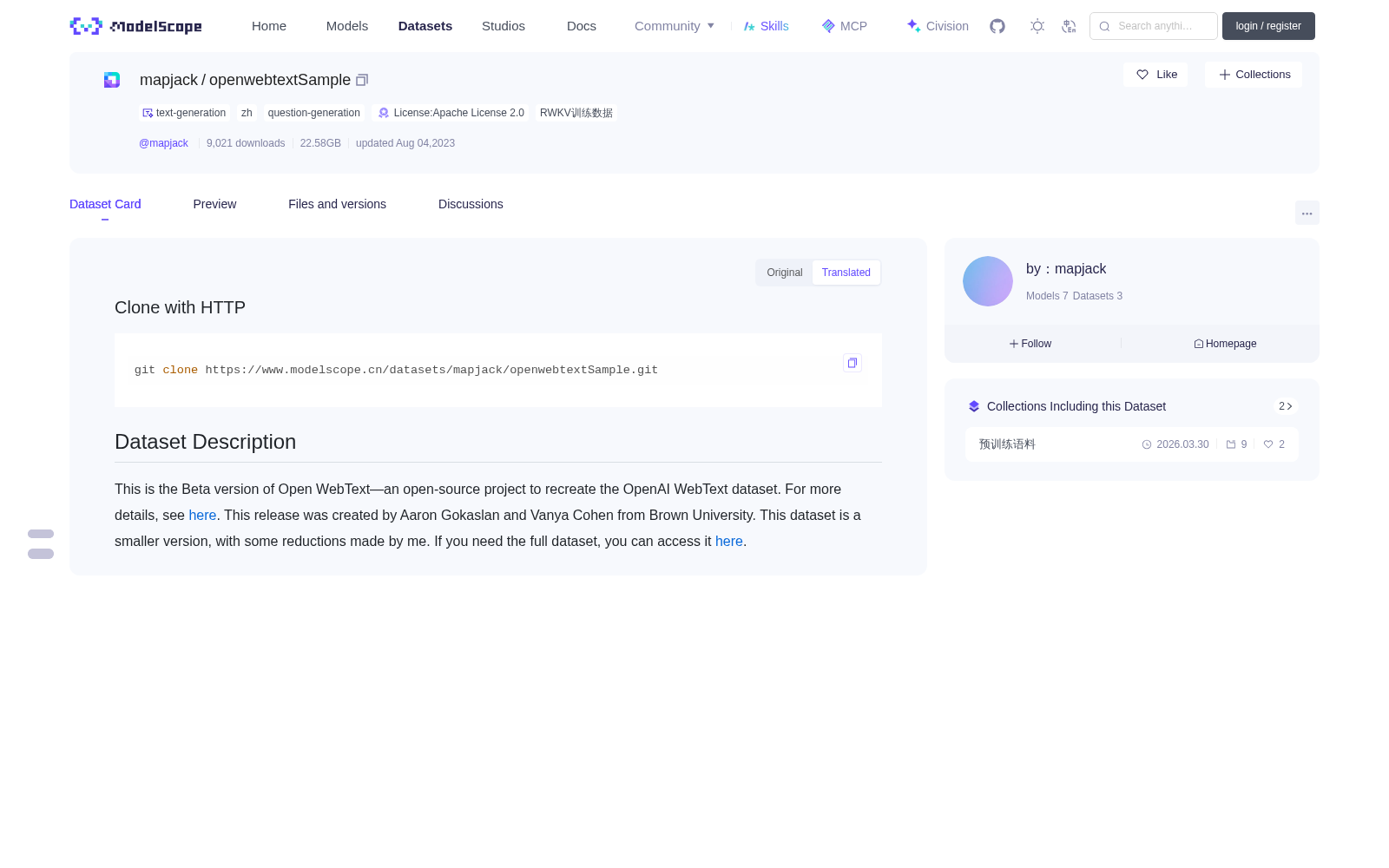This screenshot has height=868, width=1389.
Task: Click the 'by：mapjack' author name
Action: coord(1066,269)
